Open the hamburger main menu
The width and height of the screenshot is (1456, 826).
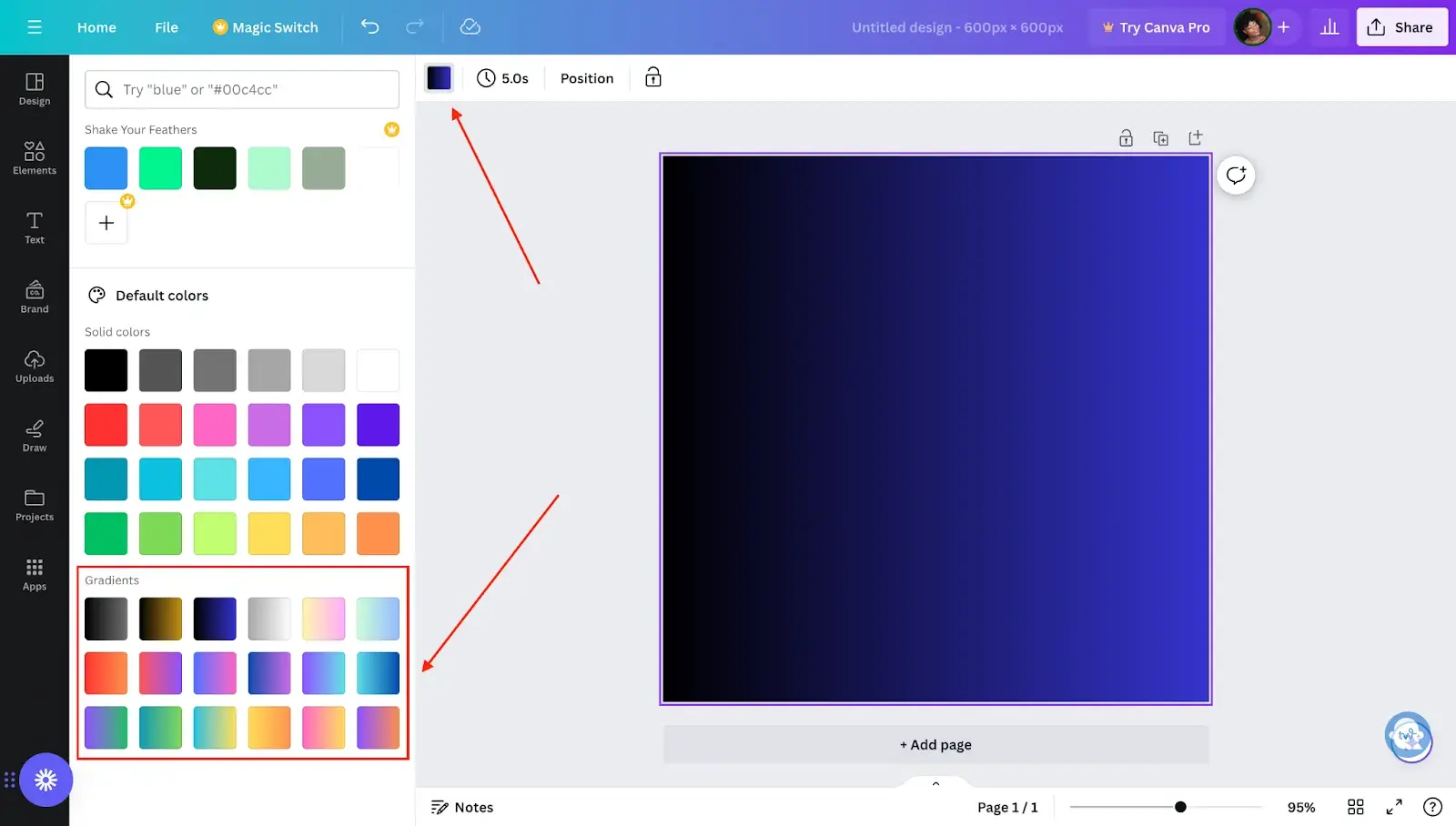coord(35,27)
